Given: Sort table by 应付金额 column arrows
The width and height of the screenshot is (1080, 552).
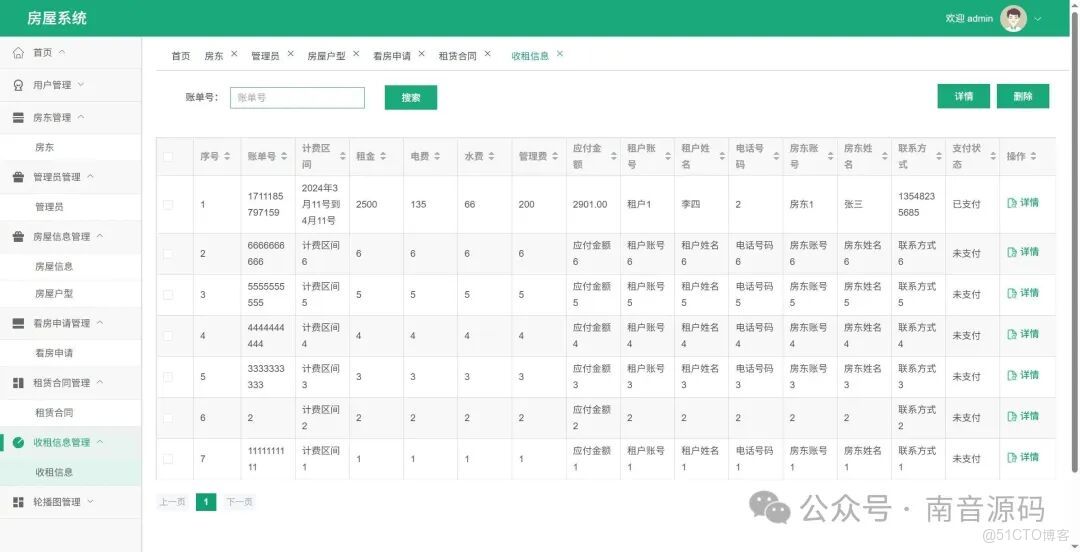Looking at the screenshot, I should tap(613, 156).
